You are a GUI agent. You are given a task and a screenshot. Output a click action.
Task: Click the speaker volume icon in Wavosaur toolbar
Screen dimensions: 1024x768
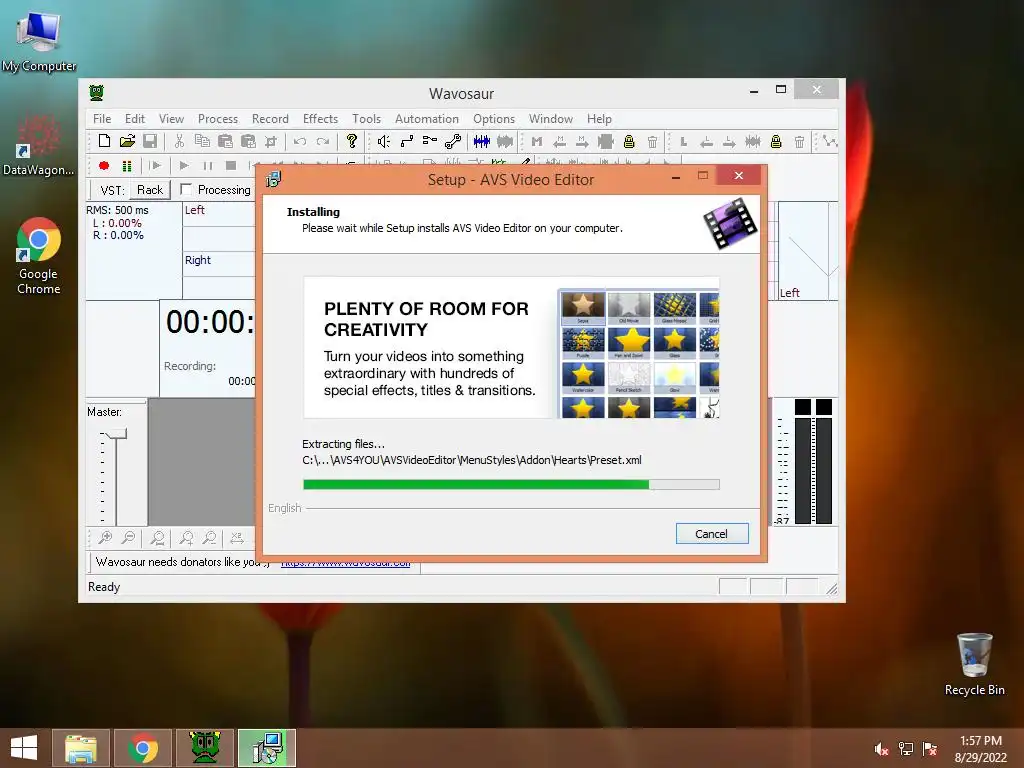(384, 141)
